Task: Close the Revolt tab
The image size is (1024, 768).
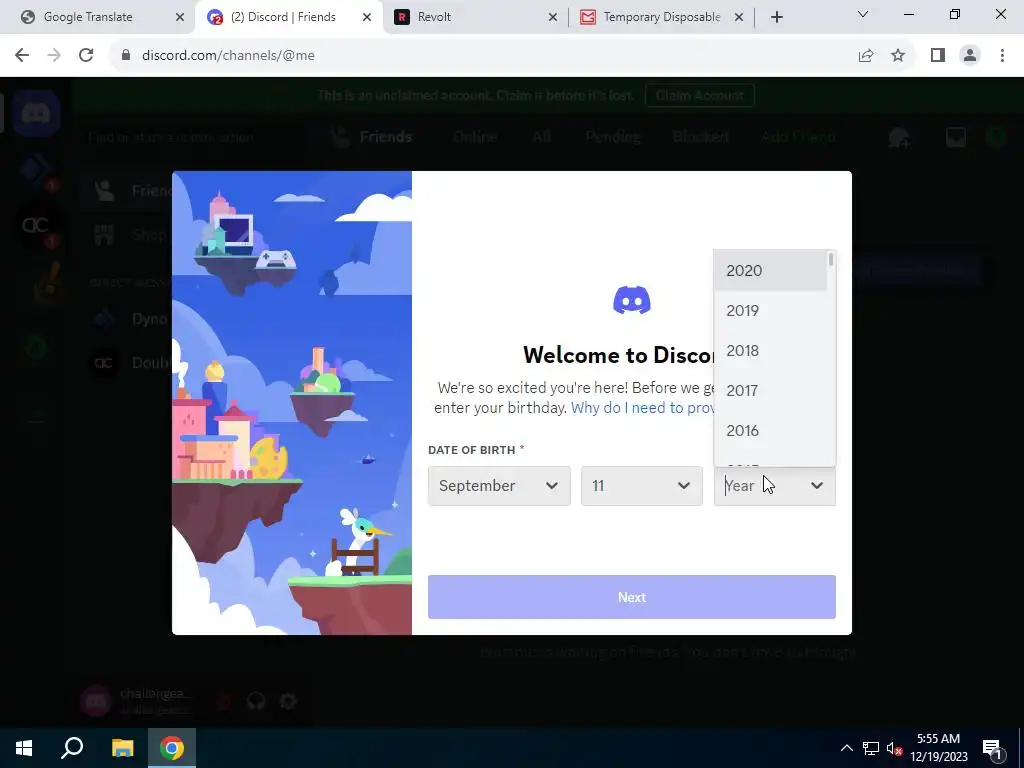Action: [x=552, y=17]
